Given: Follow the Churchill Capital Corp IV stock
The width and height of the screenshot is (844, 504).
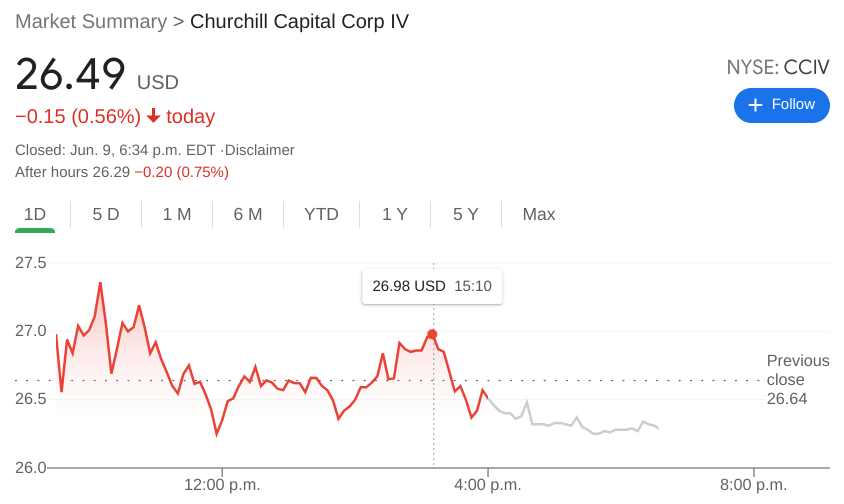Looking at the screenshot, I should click(781, 105).
